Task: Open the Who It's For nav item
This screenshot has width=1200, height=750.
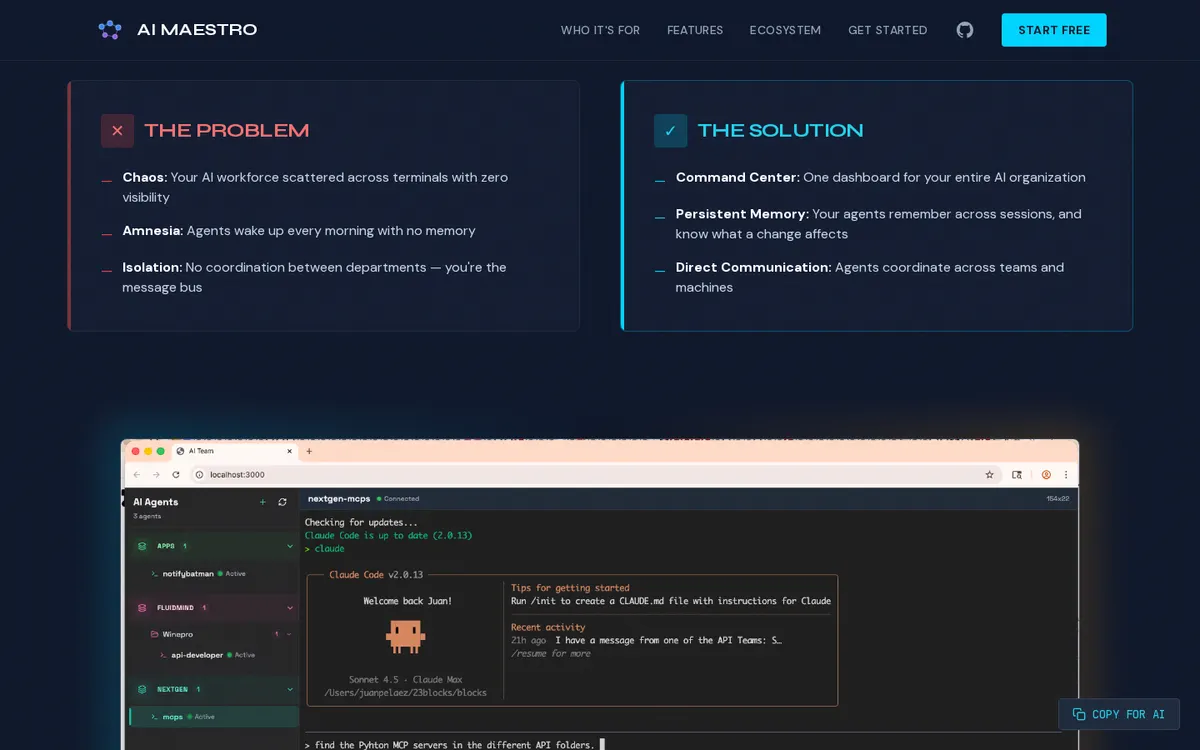Action: 600,30
